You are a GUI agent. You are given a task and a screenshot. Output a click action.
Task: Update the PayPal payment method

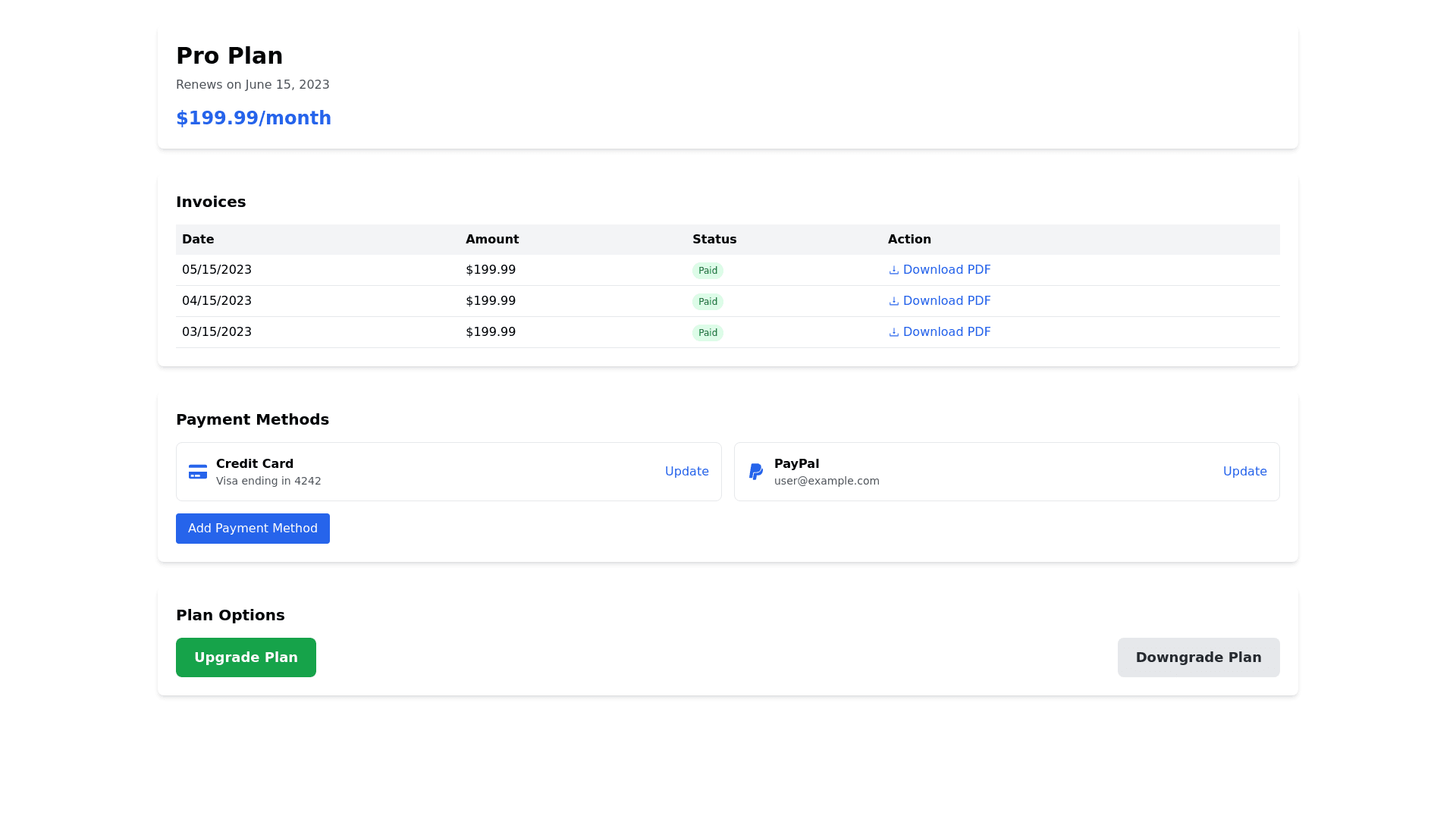pos(1244,472)
